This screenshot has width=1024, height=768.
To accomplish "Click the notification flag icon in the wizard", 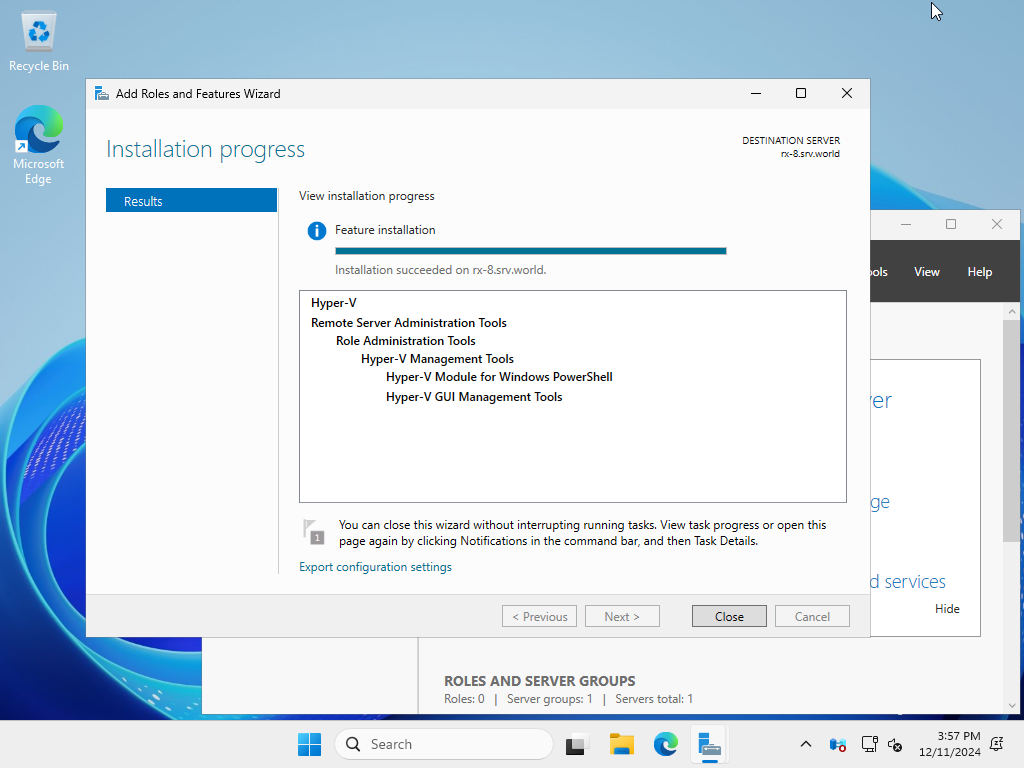I will 313,532.
